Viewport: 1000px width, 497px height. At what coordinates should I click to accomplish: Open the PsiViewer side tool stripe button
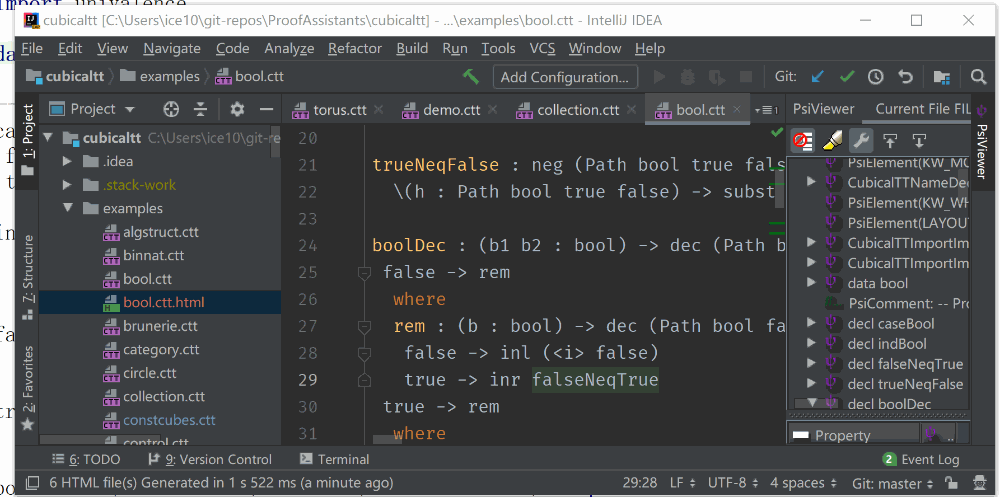tap(982, 144)
